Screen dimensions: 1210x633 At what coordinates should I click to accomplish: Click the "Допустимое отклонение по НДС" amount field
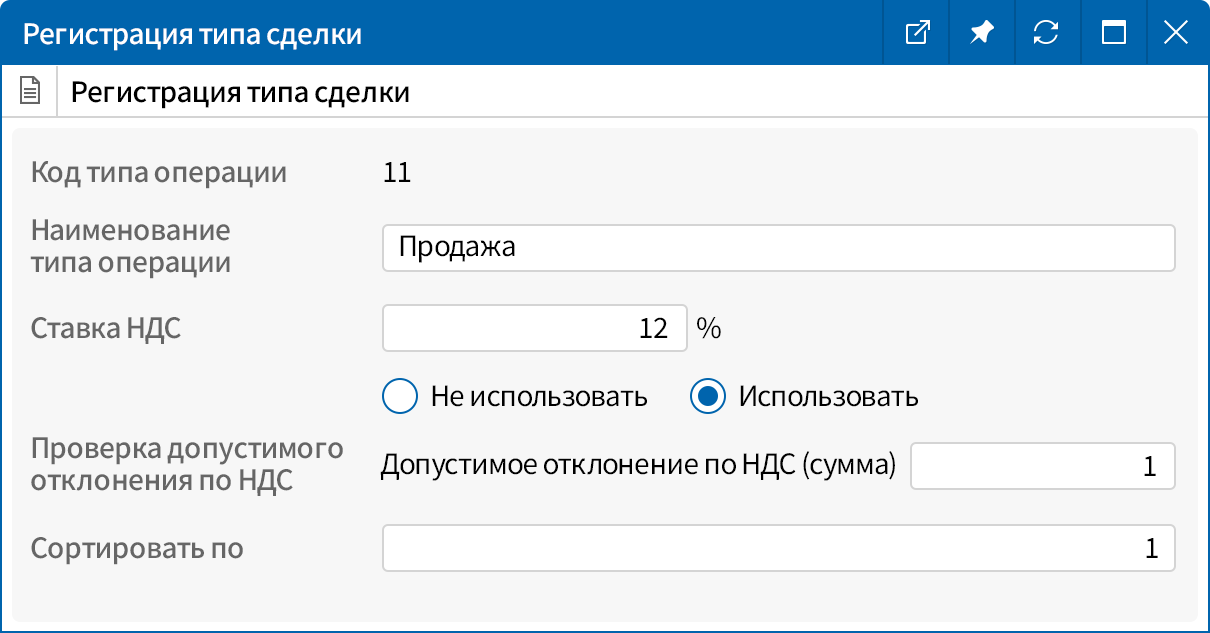coord(1040,465)
